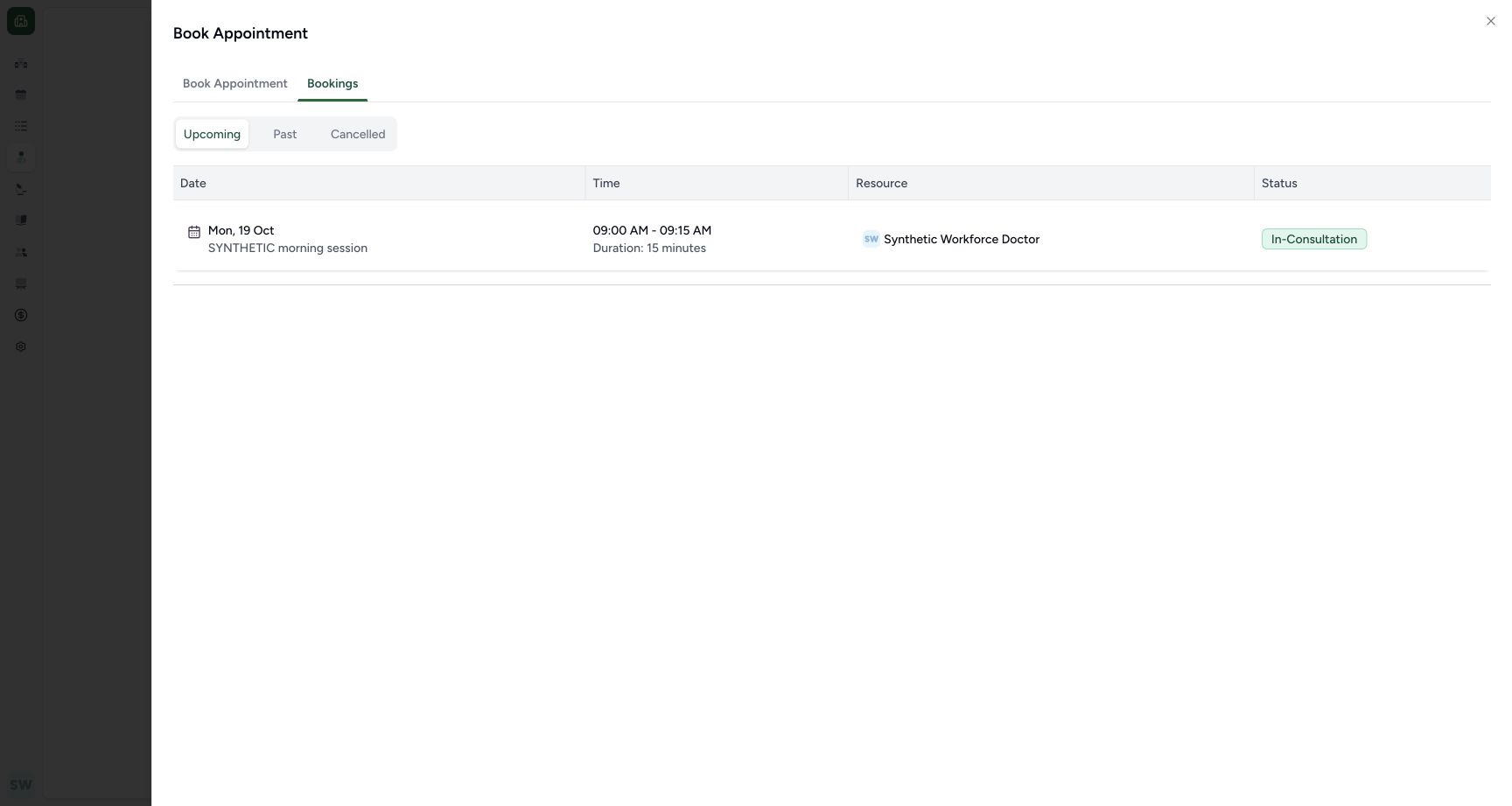Image resolution: width=1512 pixels, height=806 pixels.
Task: Click the 'Mon, 19 Oct' date text
Action: click(x=241, y=230)
